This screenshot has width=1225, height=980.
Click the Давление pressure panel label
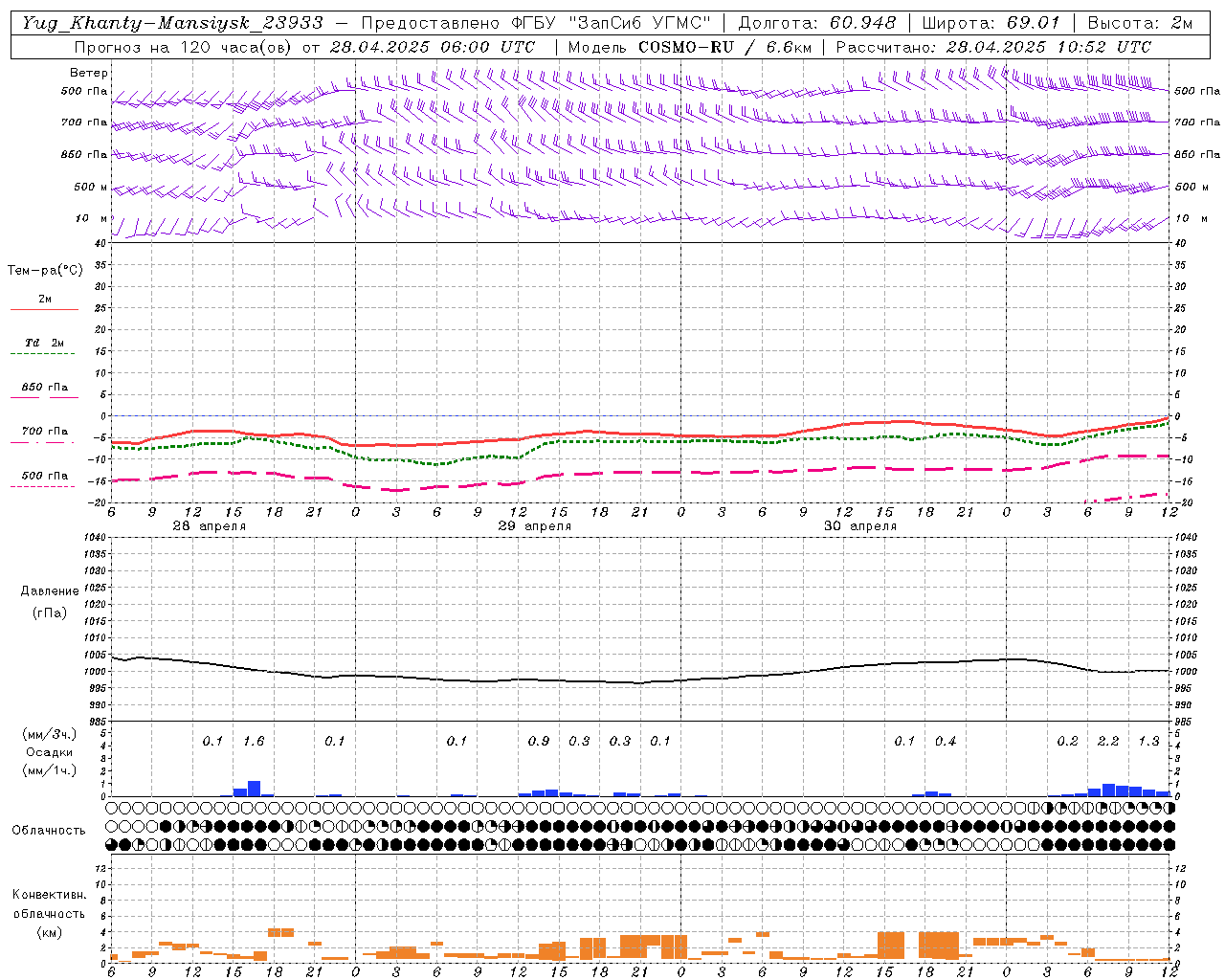pos(50,591)
